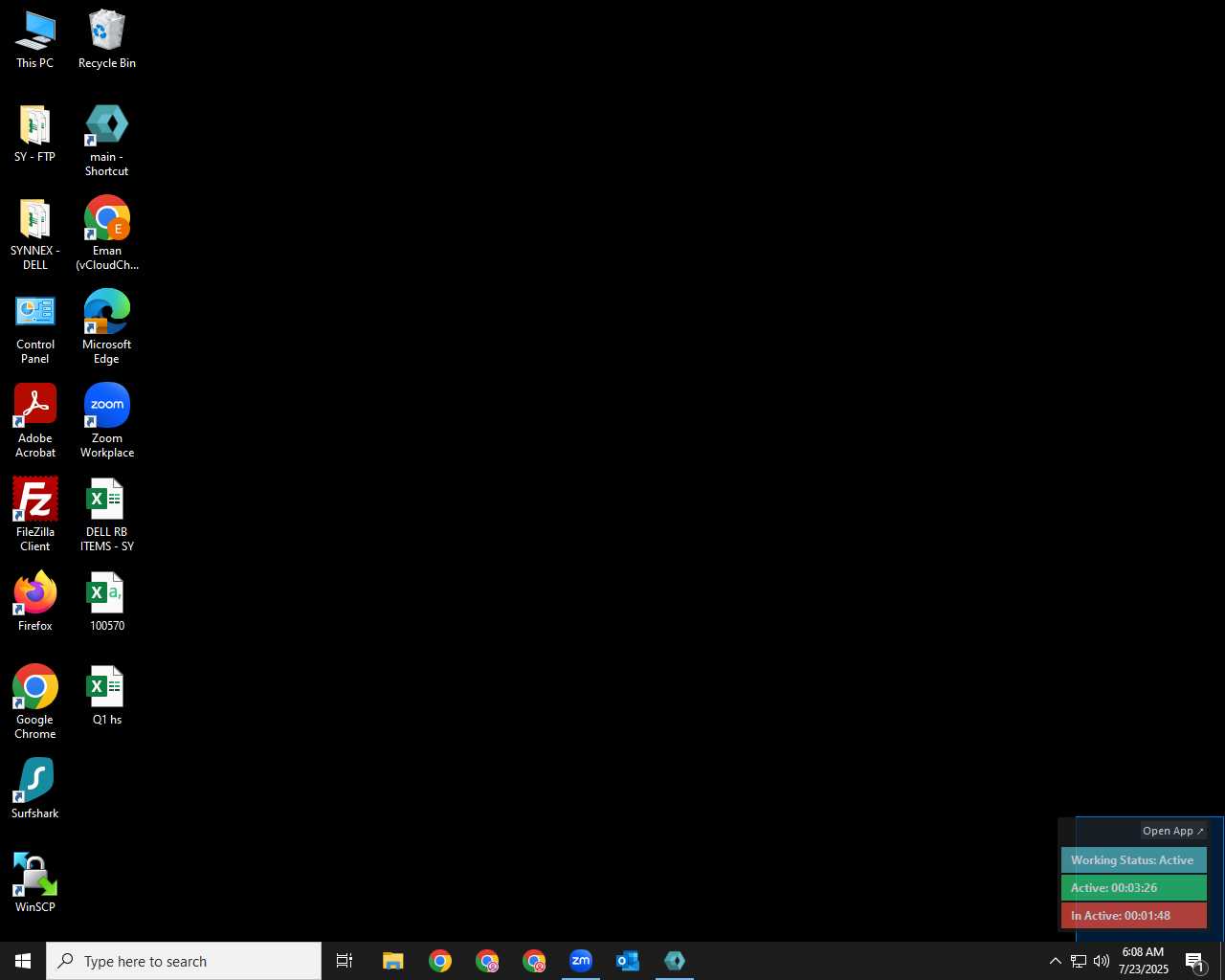Screen dimensions: 1225x980
Task: Select the Firefox desktop shortcut
Action: point(35,602)
